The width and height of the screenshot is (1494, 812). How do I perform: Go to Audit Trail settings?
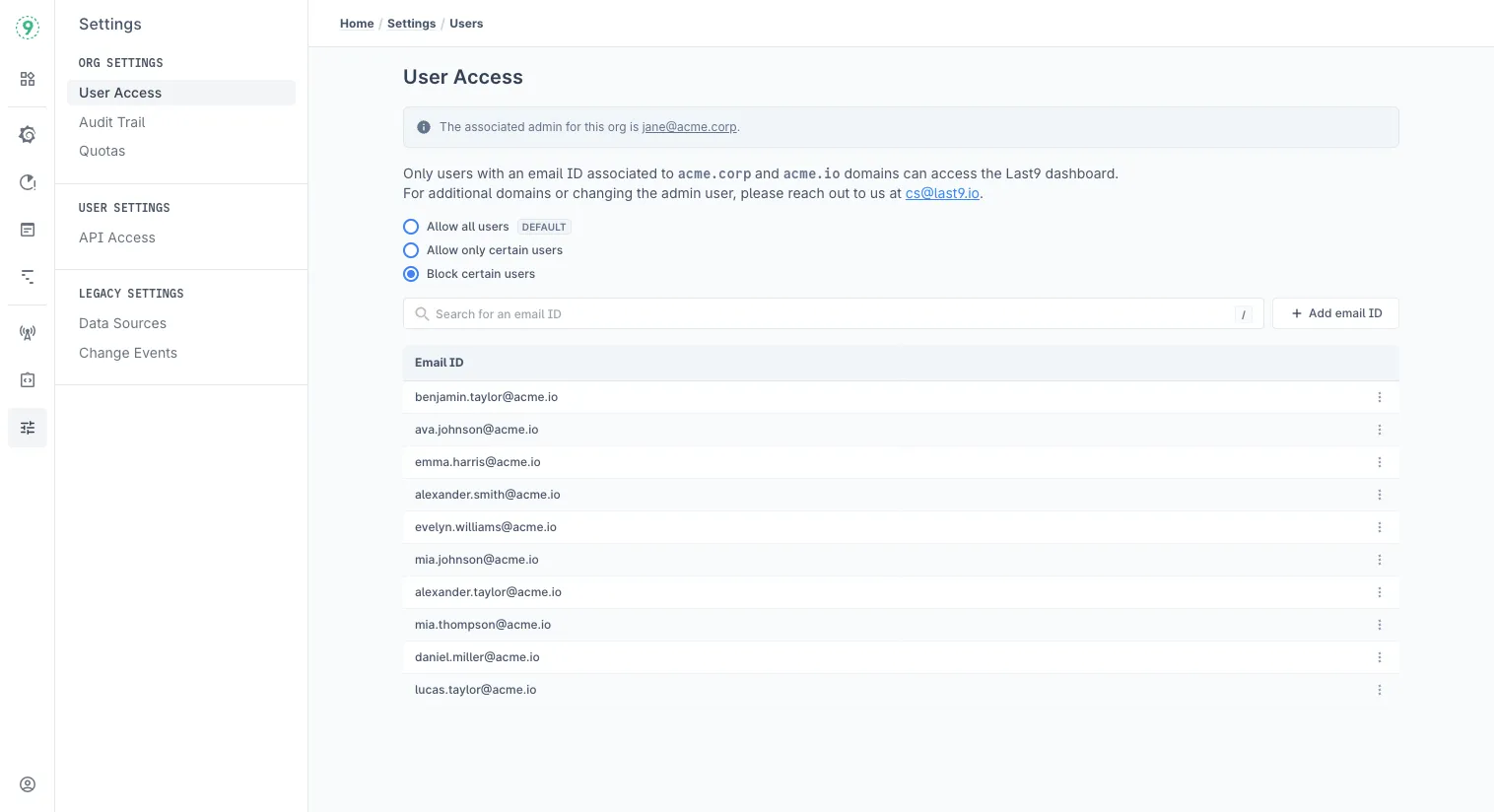tap(112, 122)
